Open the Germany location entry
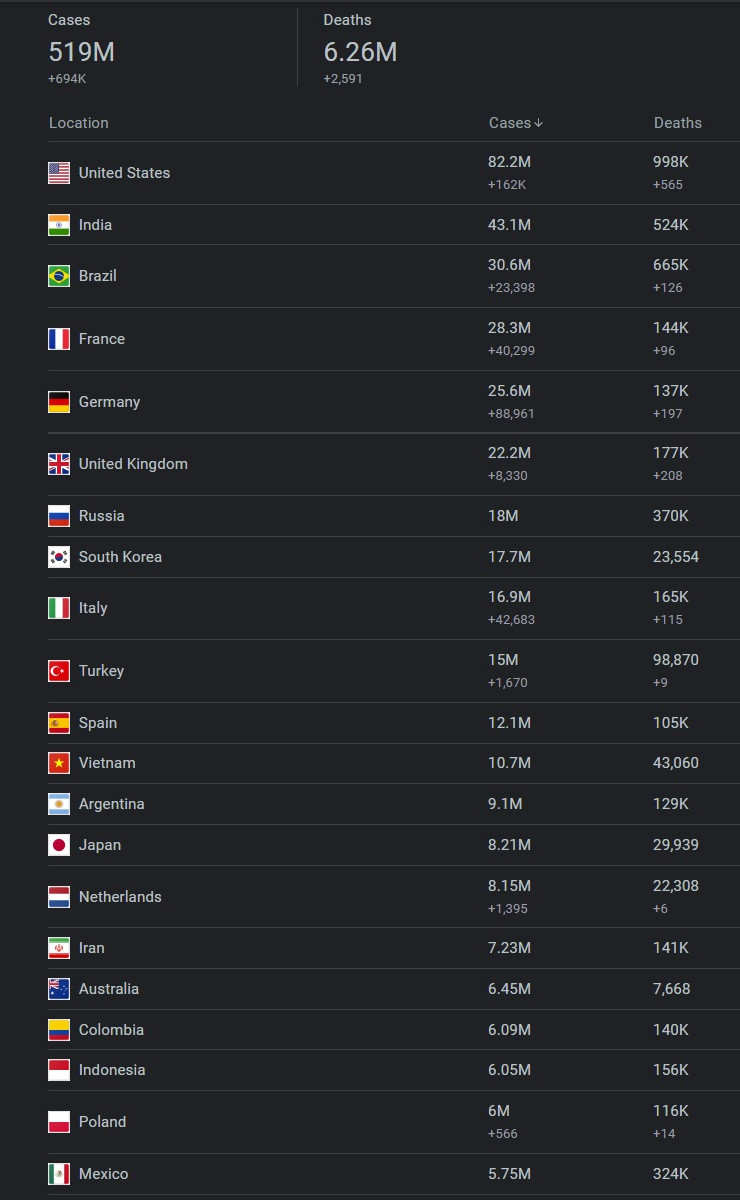 tap(109, 402)
